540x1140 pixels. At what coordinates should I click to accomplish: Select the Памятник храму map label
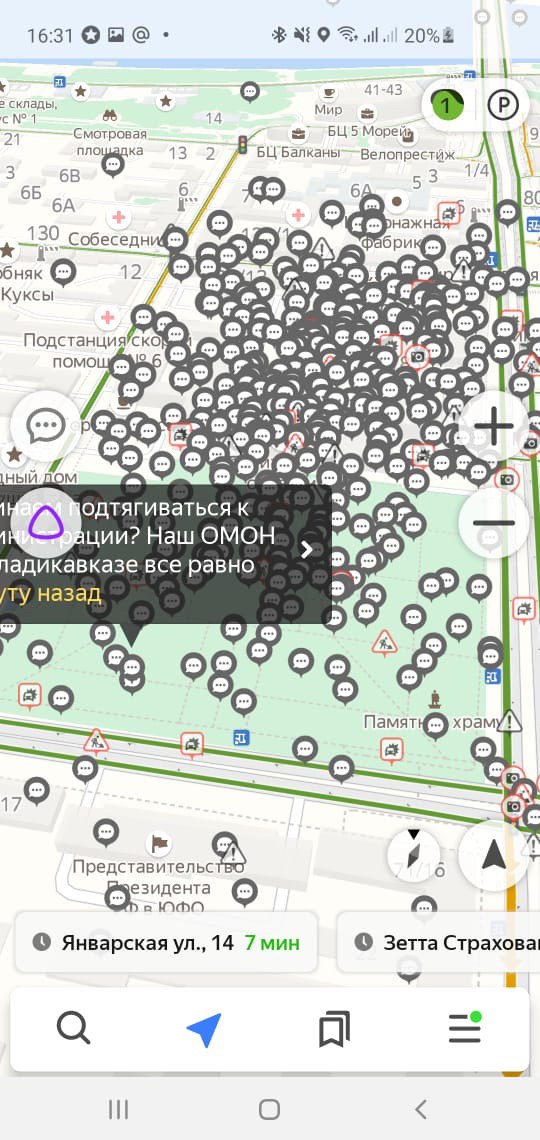[433, 722]
